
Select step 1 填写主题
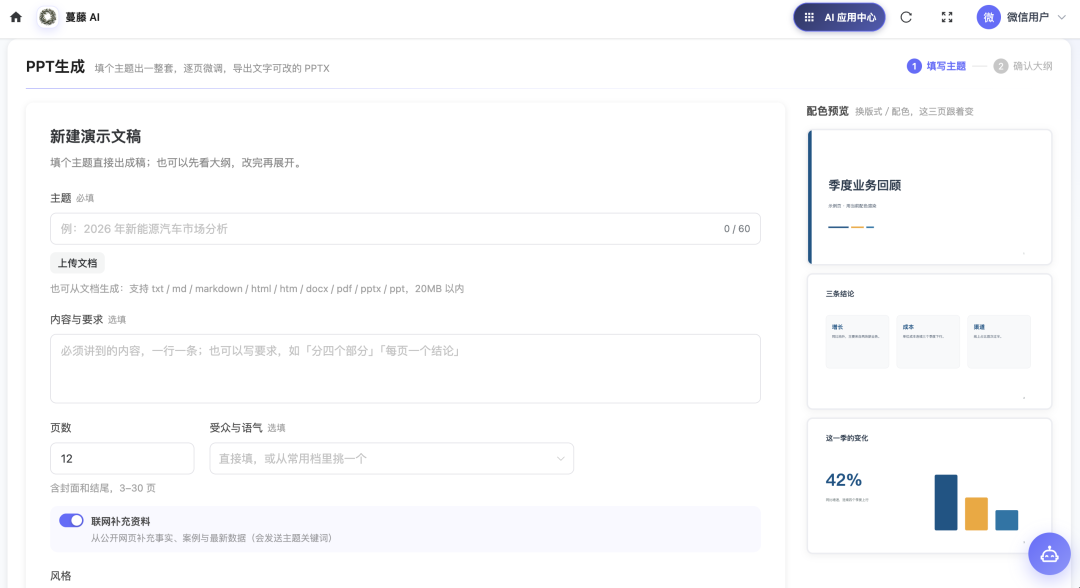936,66
